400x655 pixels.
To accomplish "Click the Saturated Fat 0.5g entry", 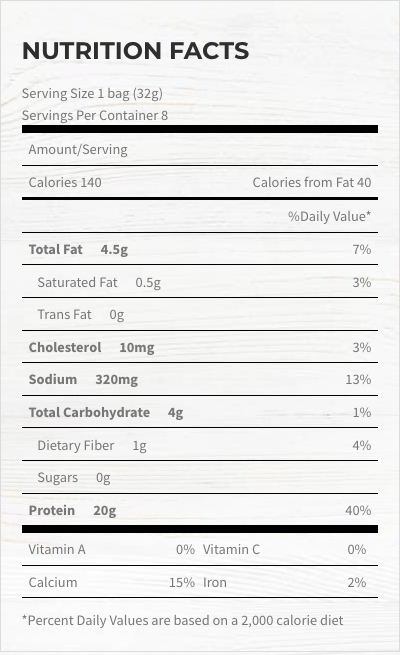I will pyautogui.click(x=99, y=283).
